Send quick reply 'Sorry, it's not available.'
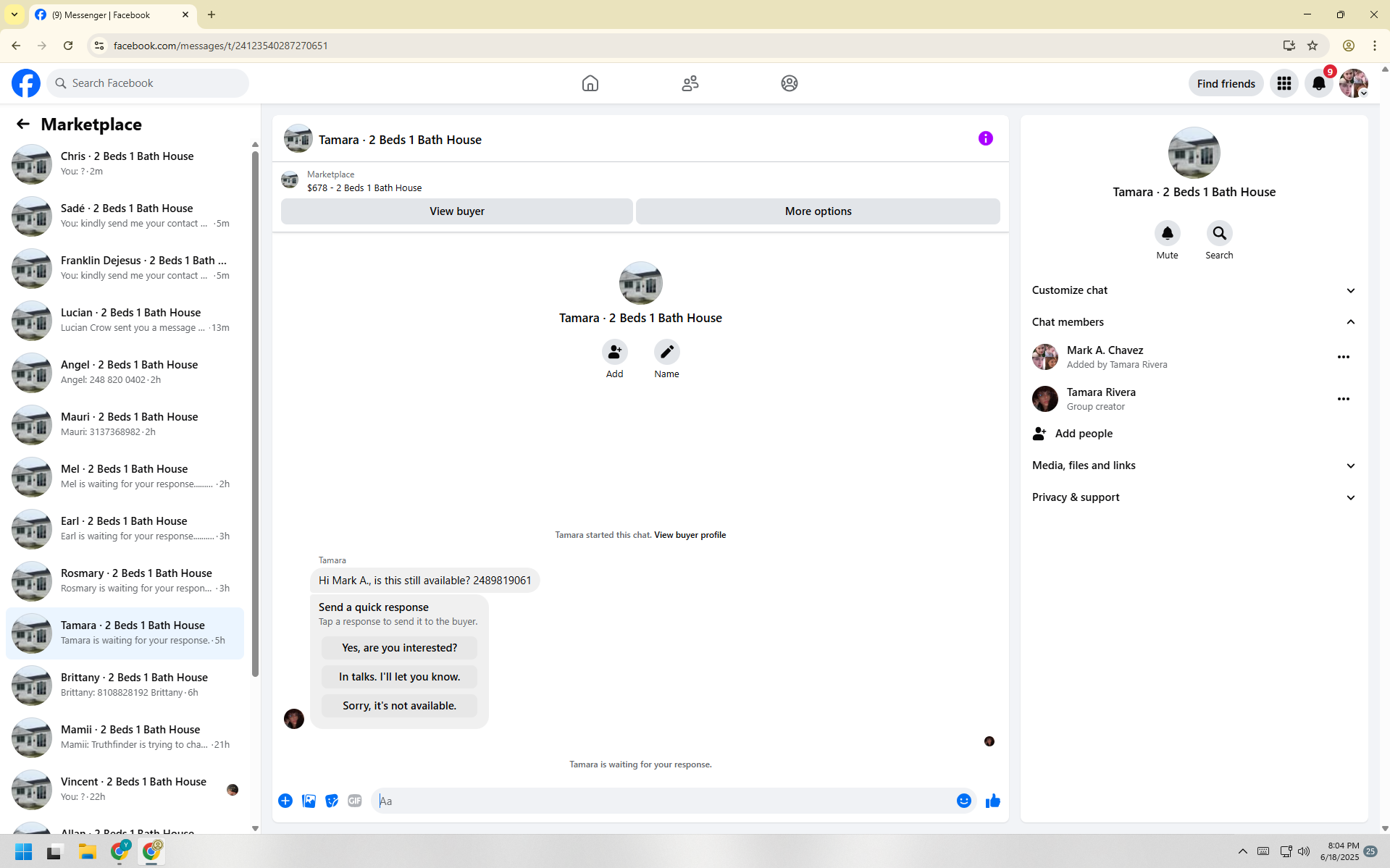The height and width of the screenshot is (868, 1390). tap(399, 706)
